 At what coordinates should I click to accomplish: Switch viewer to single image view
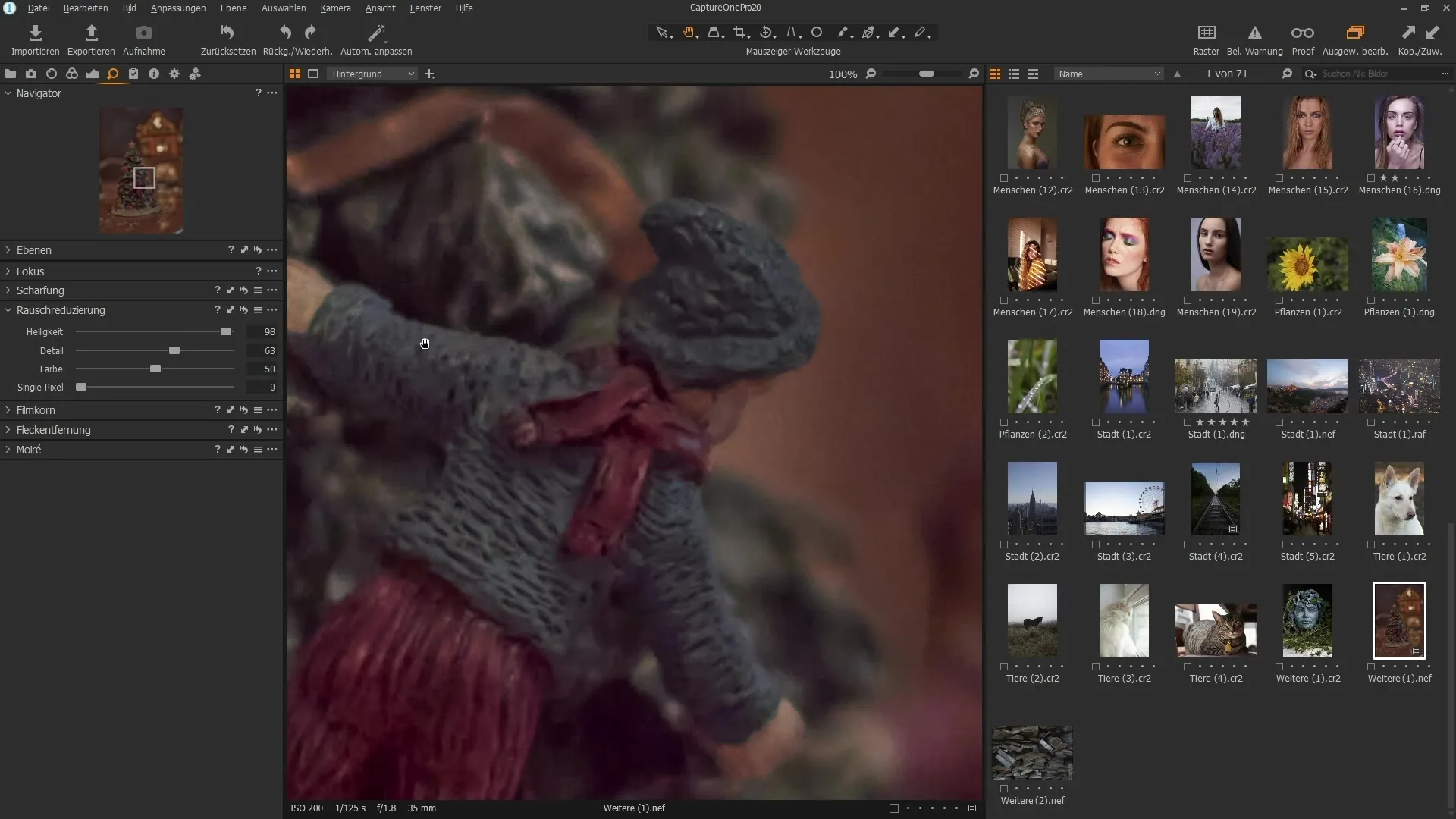tap(313, 74)
